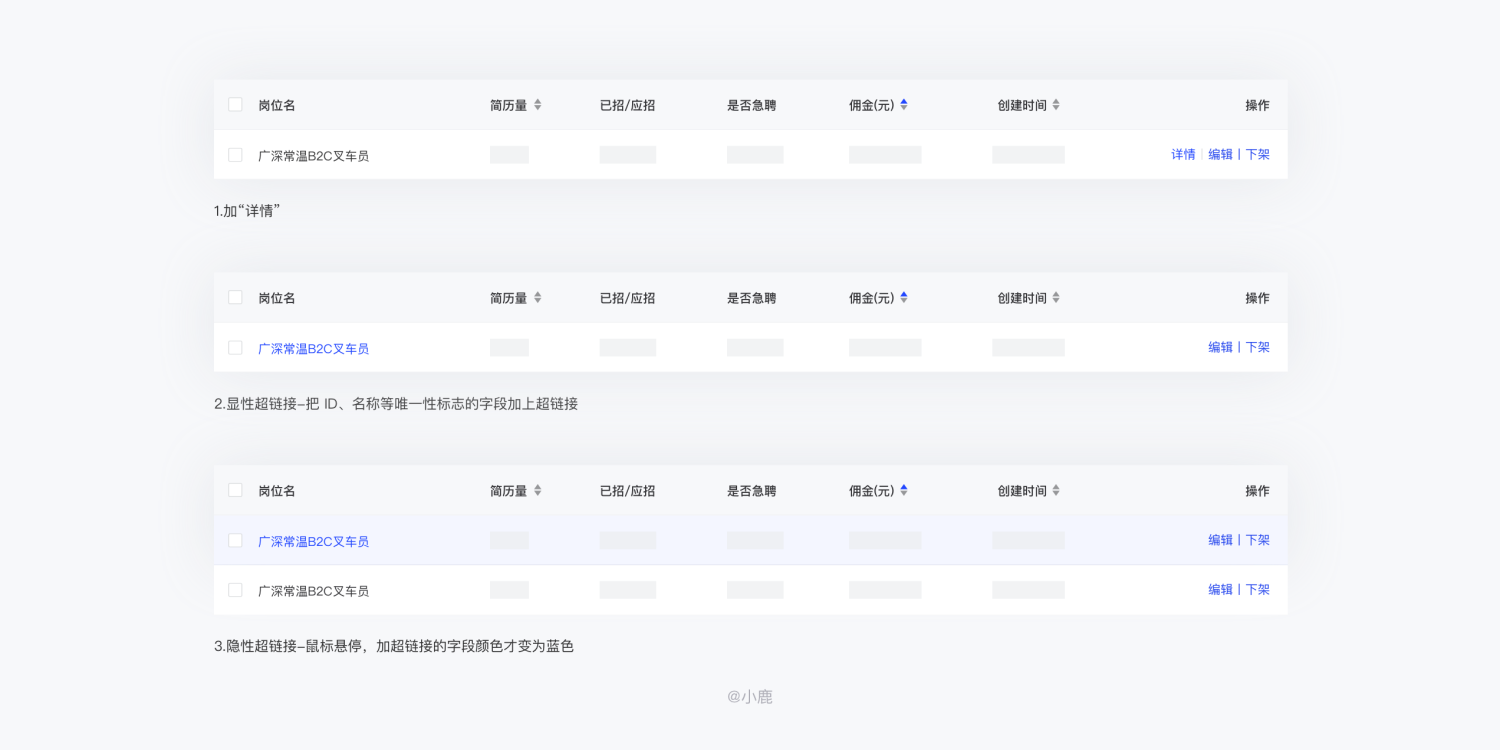
Task: Click 下架 in the middle table row
Action: click(x=1257, y=348)
